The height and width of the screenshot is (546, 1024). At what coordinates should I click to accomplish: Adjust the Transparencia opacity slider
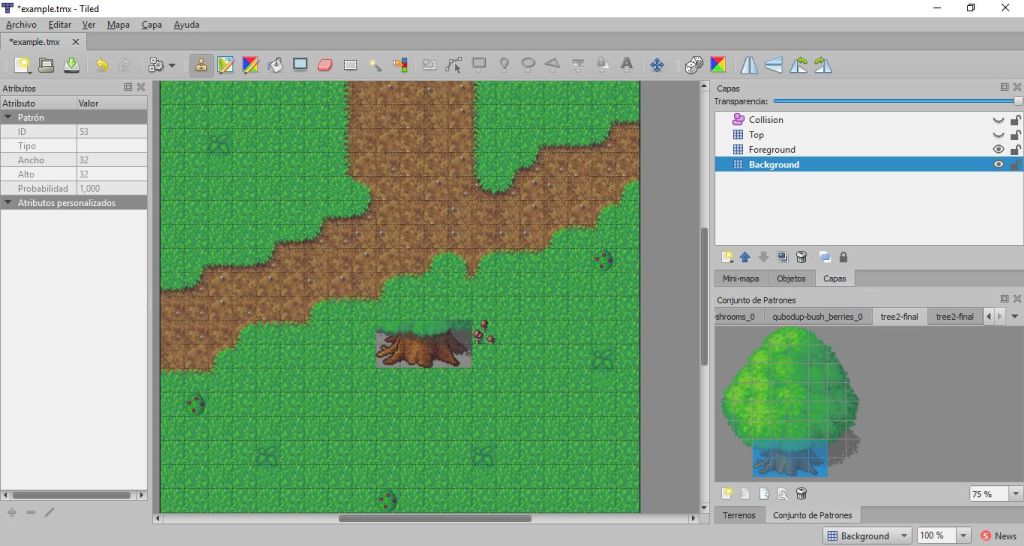coord(897,101)
